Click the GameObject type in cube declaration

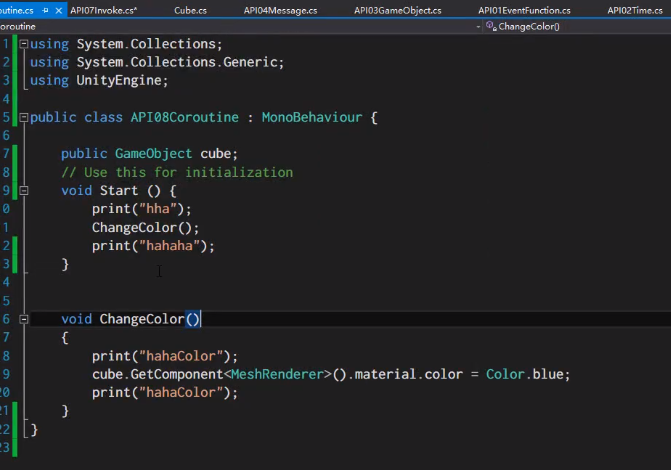(153, 154)
